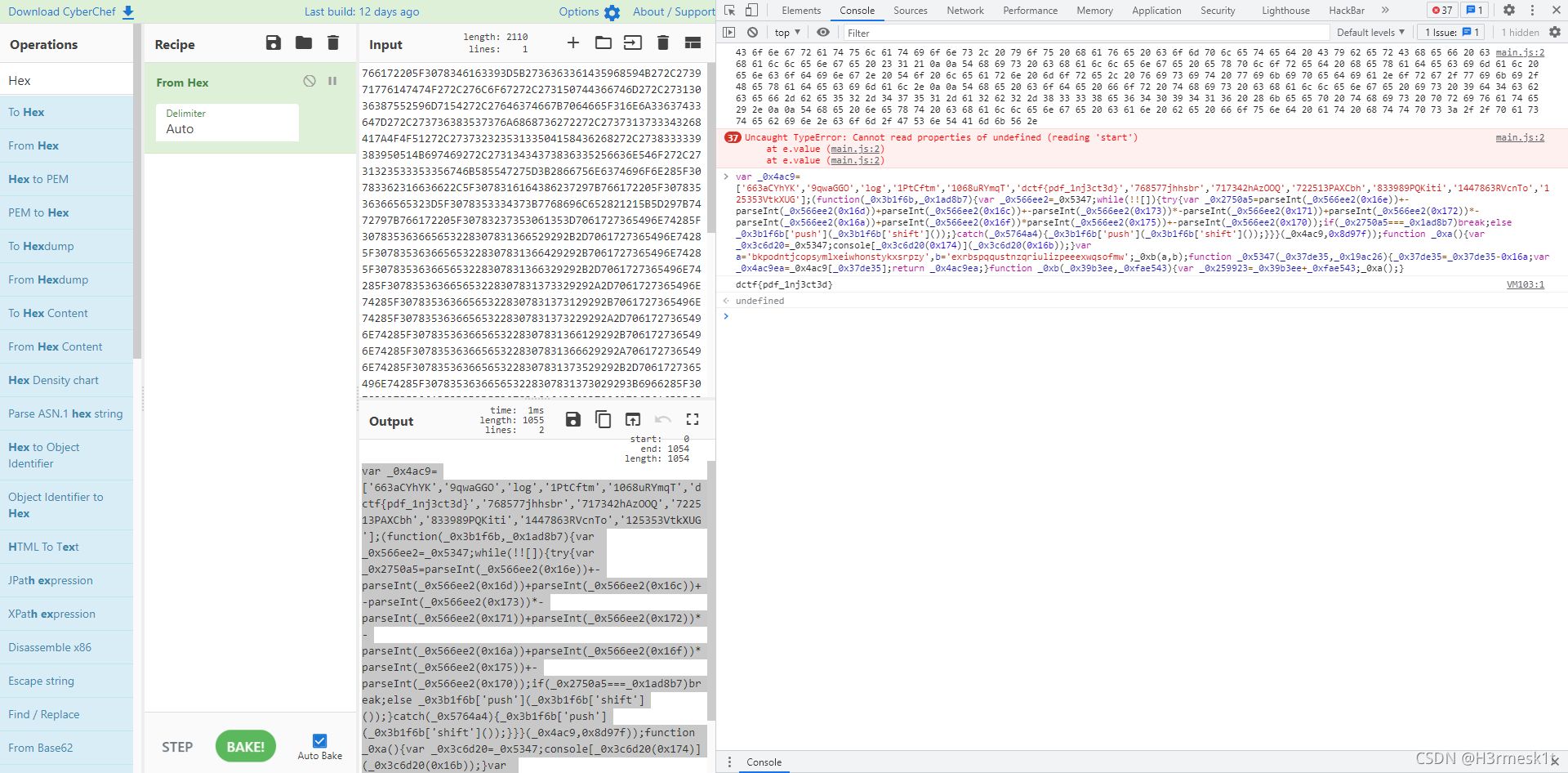The width and height of the screenshot is (1568, 773).
Task: Set a breakpoint on From Hex
Action: click(x=332, y=81)
